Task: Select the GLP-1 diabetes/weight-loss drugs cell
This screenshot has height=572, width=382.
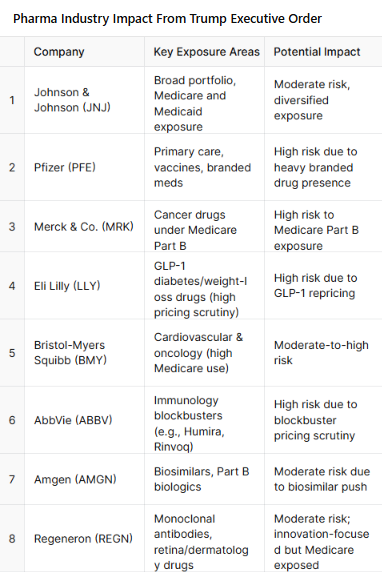Action: (x=204, y=285)
